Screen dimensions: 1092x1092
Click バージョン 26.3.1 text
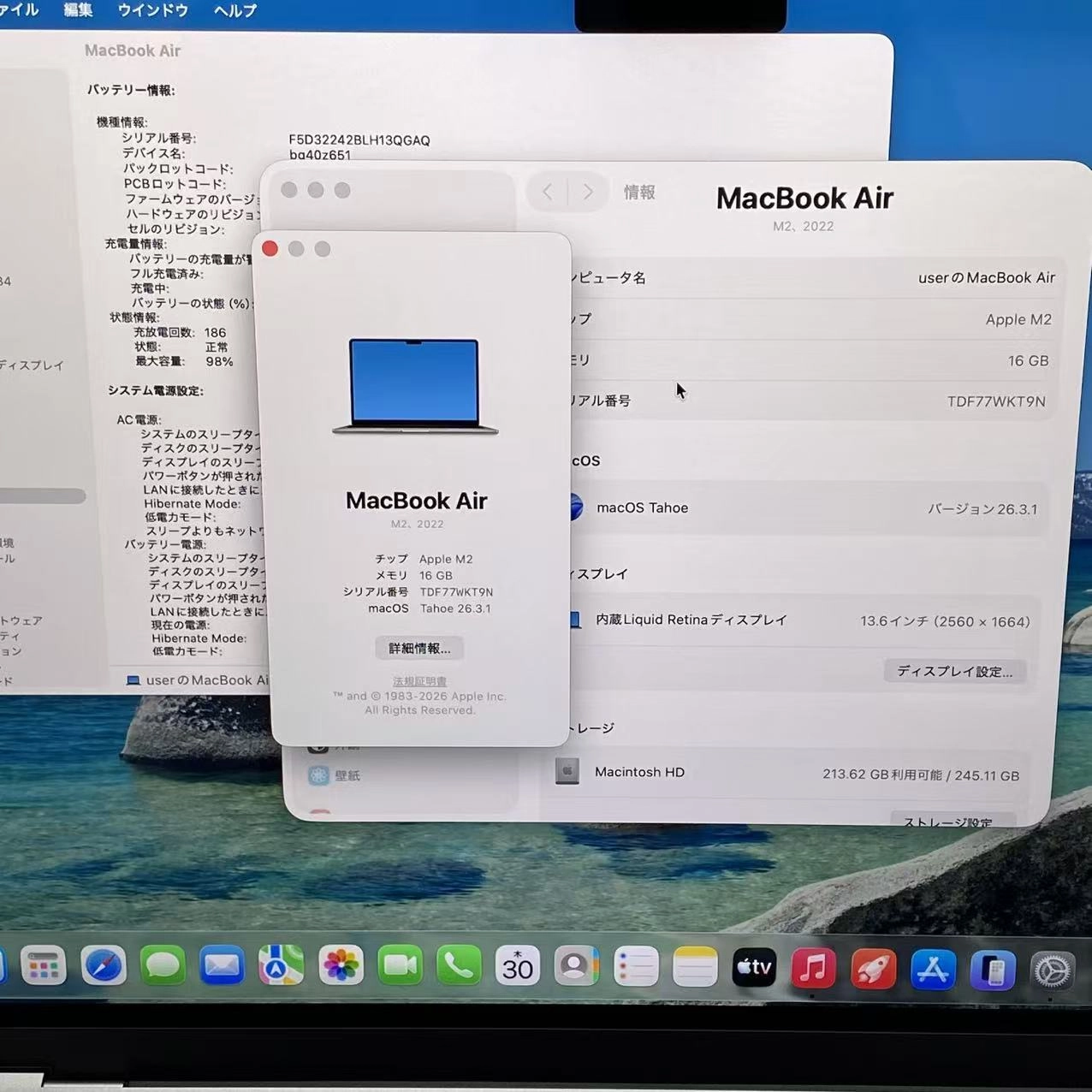click(982, 509)
